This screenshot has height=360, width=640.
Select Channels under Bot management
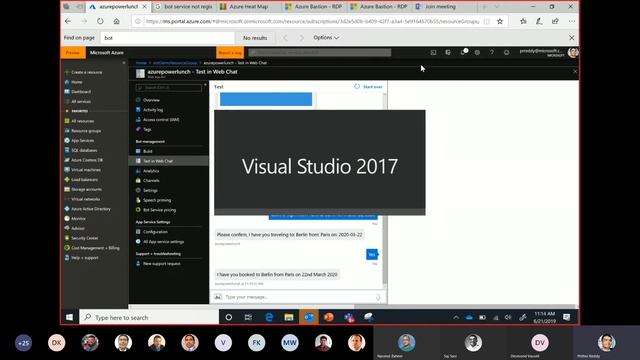(151, 180)
